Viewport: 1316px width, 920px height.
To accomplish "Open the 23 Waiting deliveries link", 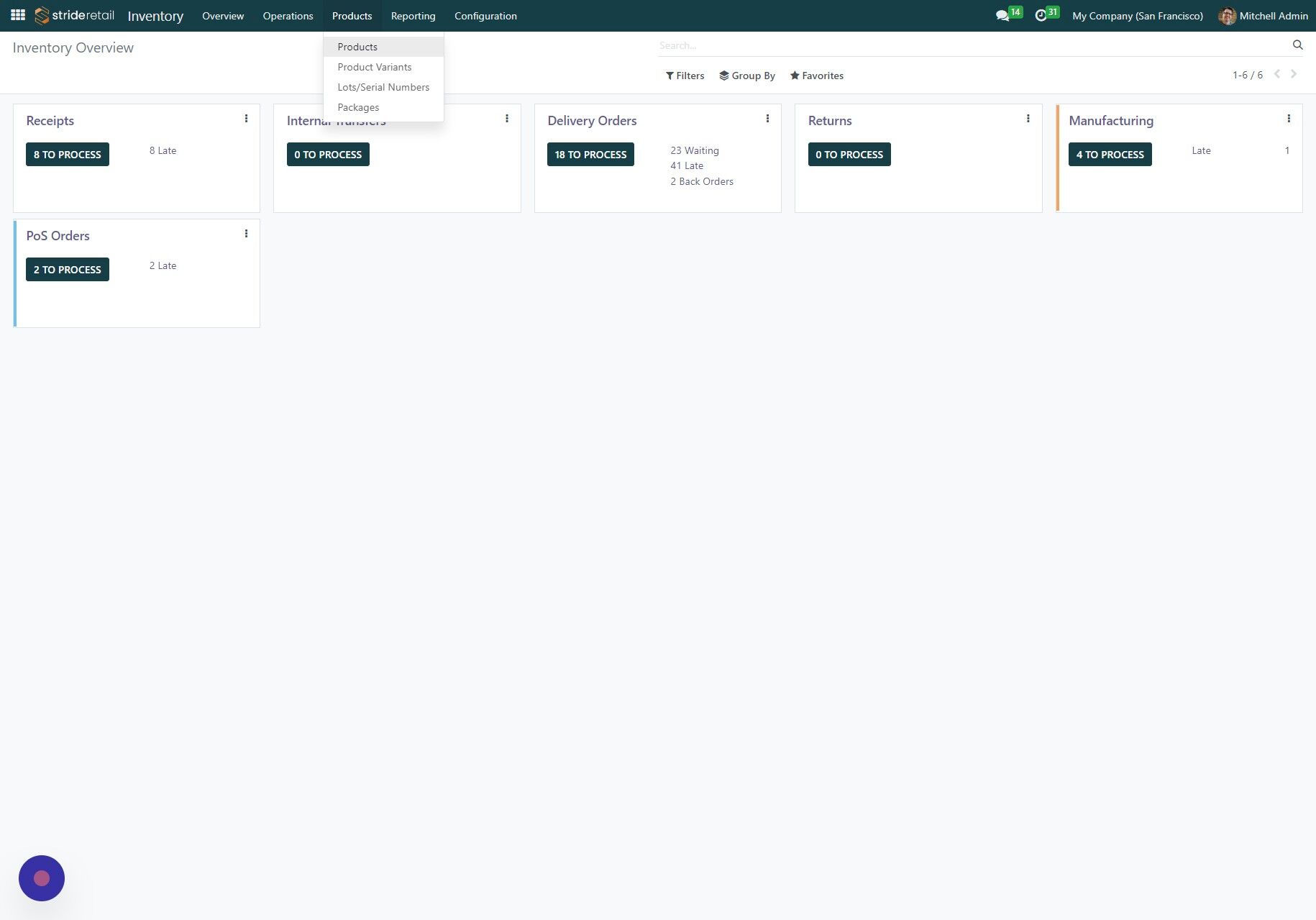I will tap(695, 150).
